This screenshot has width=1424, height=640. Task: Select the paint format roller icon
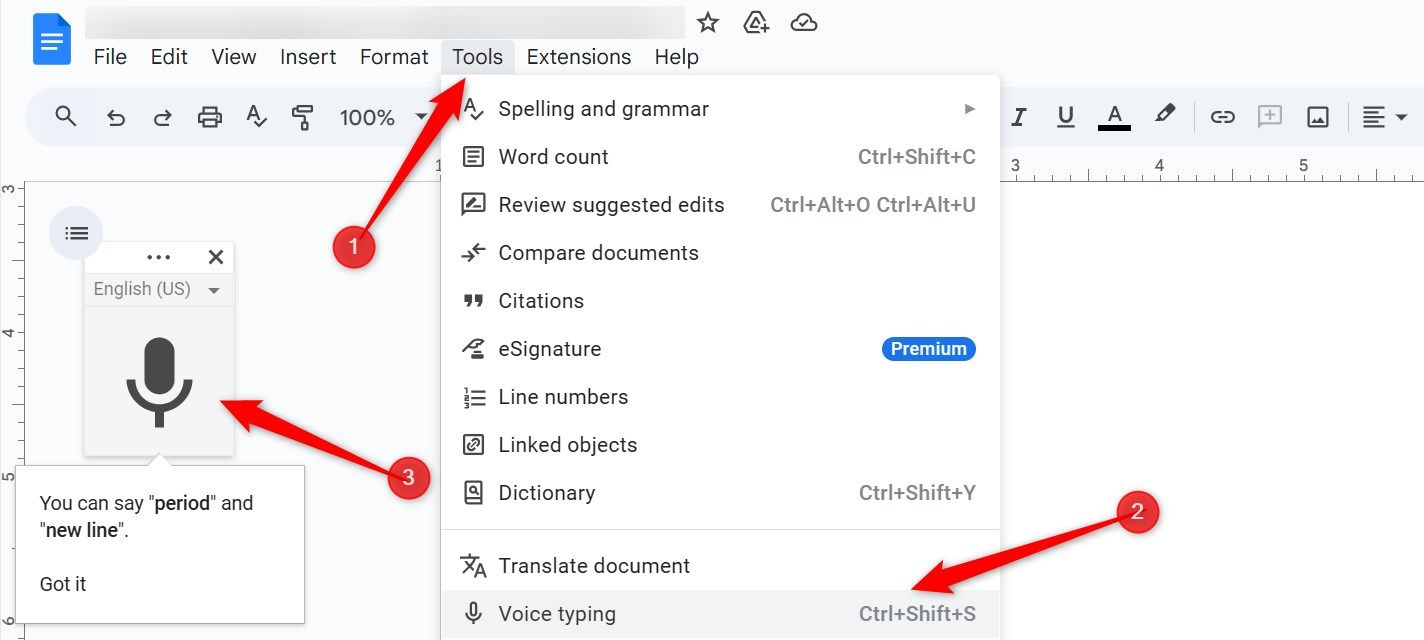coord(302,118)
